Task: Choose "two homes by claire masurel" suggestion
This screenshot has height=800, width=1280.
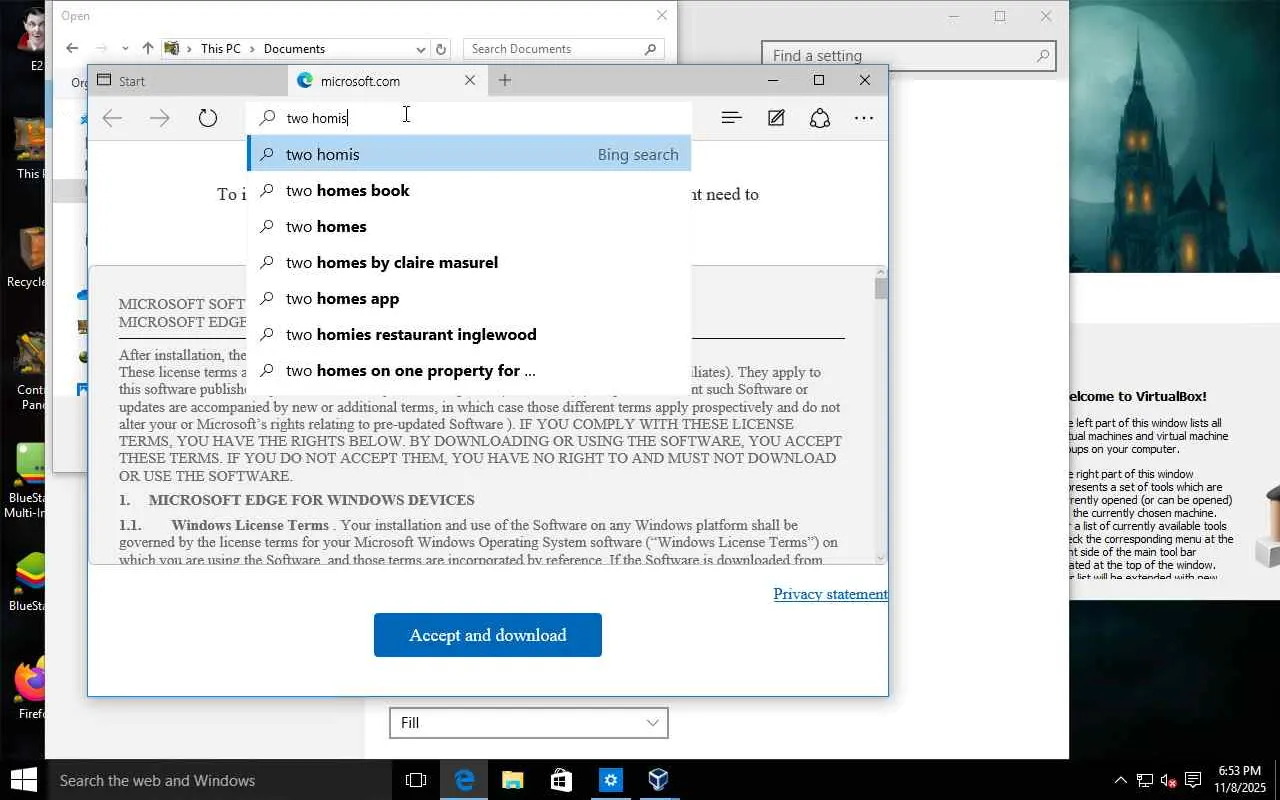Action: 468,262
